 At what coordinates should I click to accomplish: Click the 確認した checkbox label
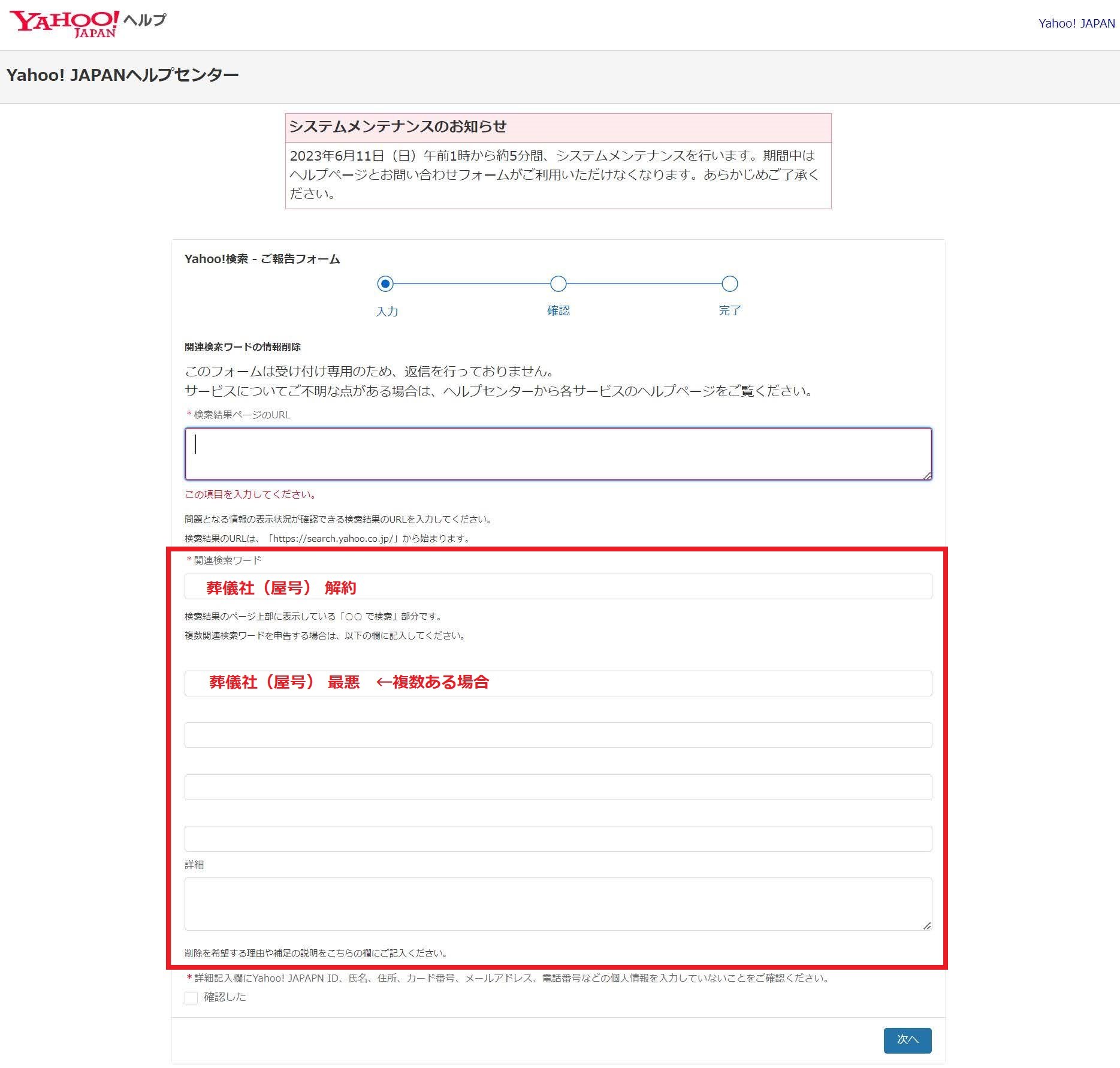tap(225, 997)
